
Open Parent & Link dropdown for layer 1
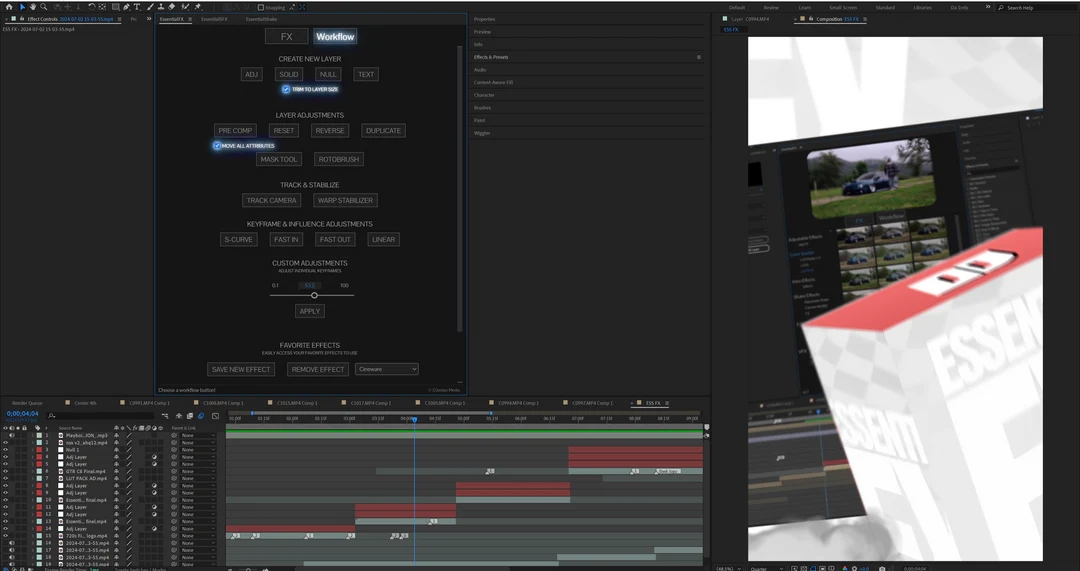[198, 436]
